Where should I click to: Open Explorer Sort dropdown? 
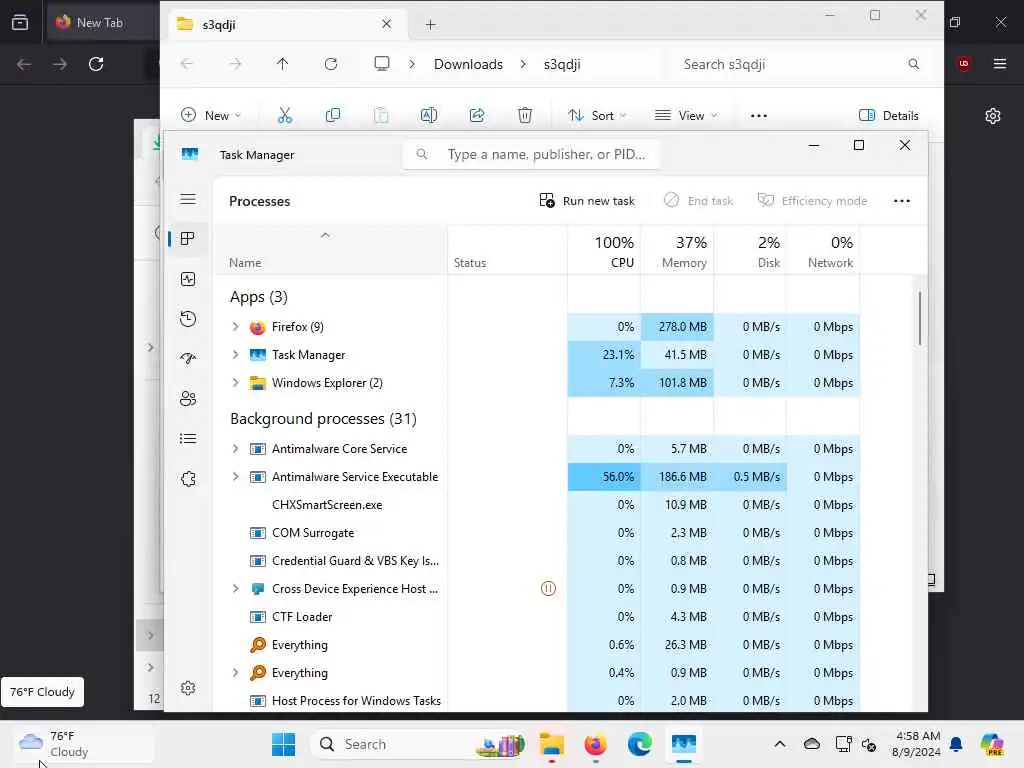point(597,116)
